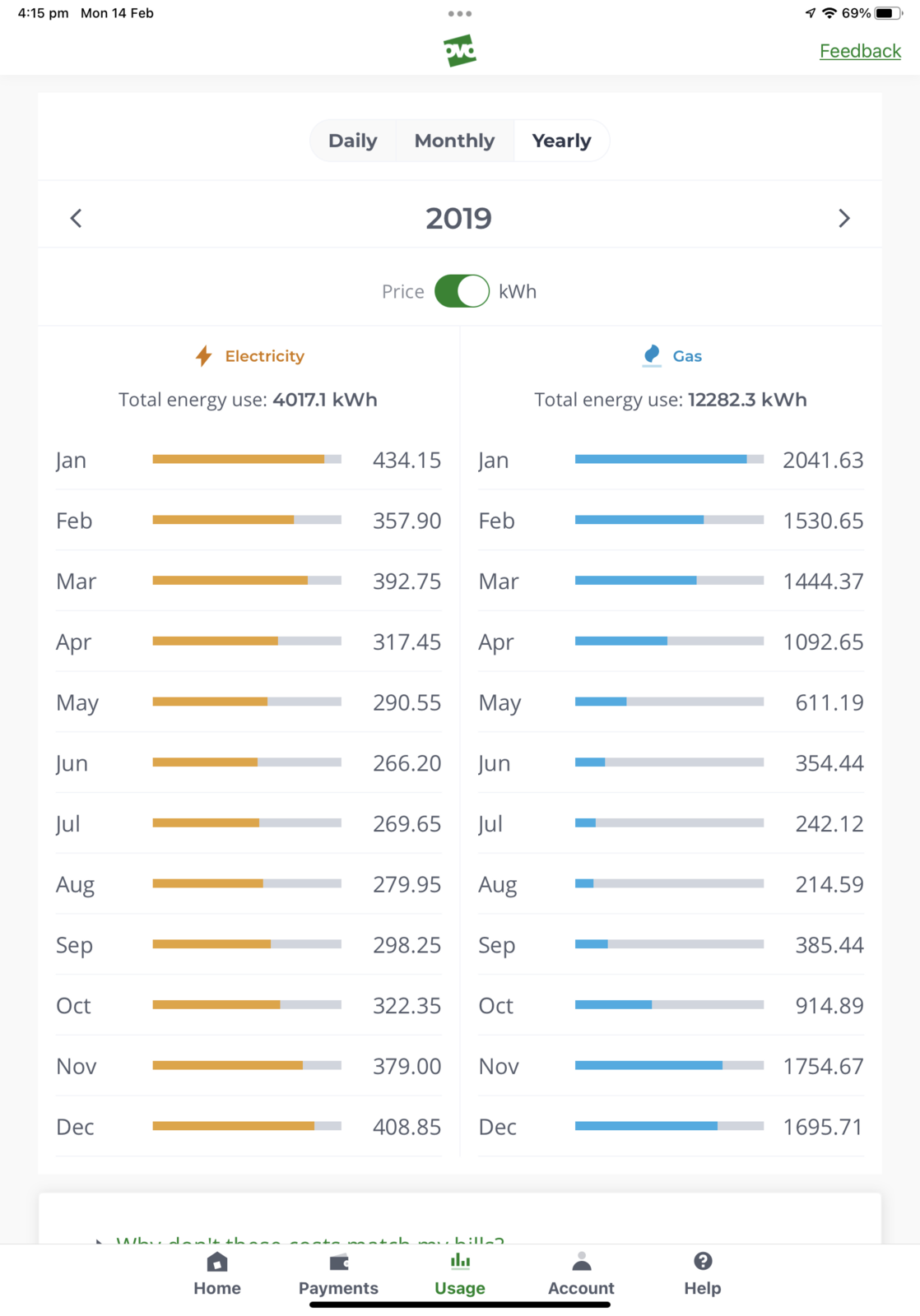Tap the battery indicator in status bar
Viewport: 920px width, 1316px height.
(887, 13)
